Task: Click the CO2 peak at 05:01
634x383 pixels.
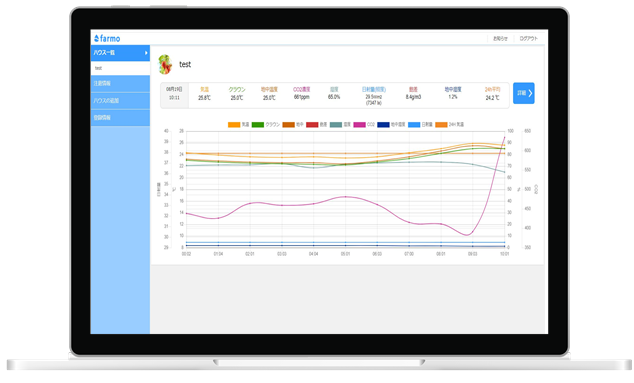Action: pyautogui.click(x=345, y=197)
